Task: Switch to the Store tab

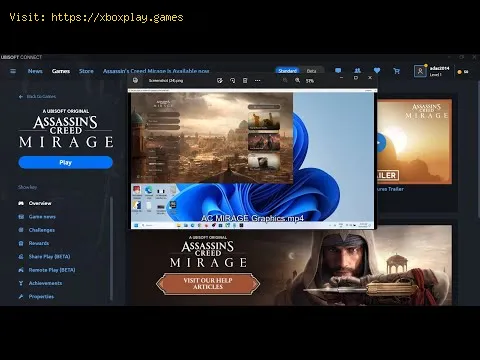Action: click(x=86, y=71)
